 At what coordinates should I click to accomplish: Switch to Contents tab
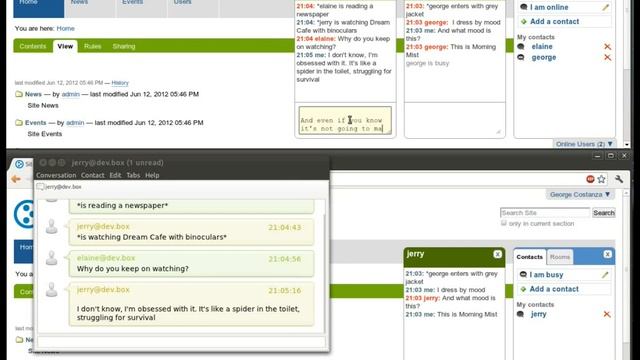pyautogui.click(x=33, y=47)
